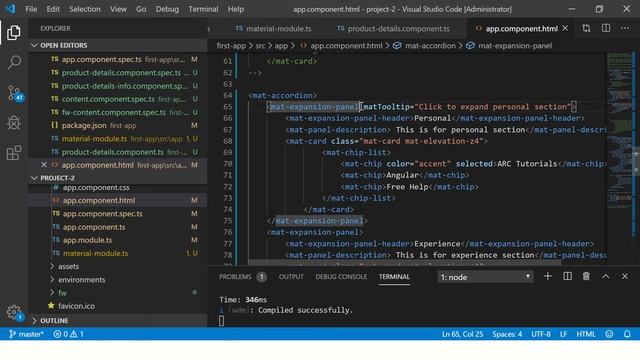
Task: Open the terminal selector dropdown '1: node'
Action: [485, 277]
